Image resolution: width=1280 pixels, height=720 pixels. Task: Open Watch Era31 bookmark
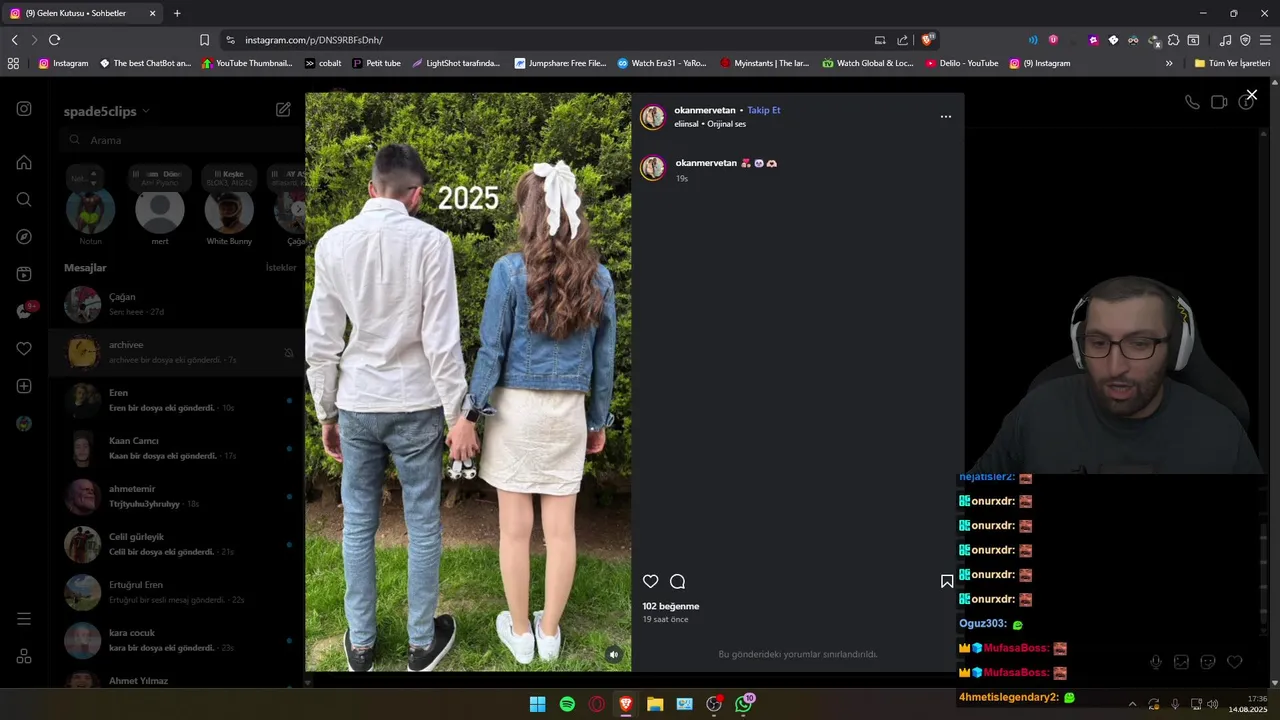coord(661,63)
